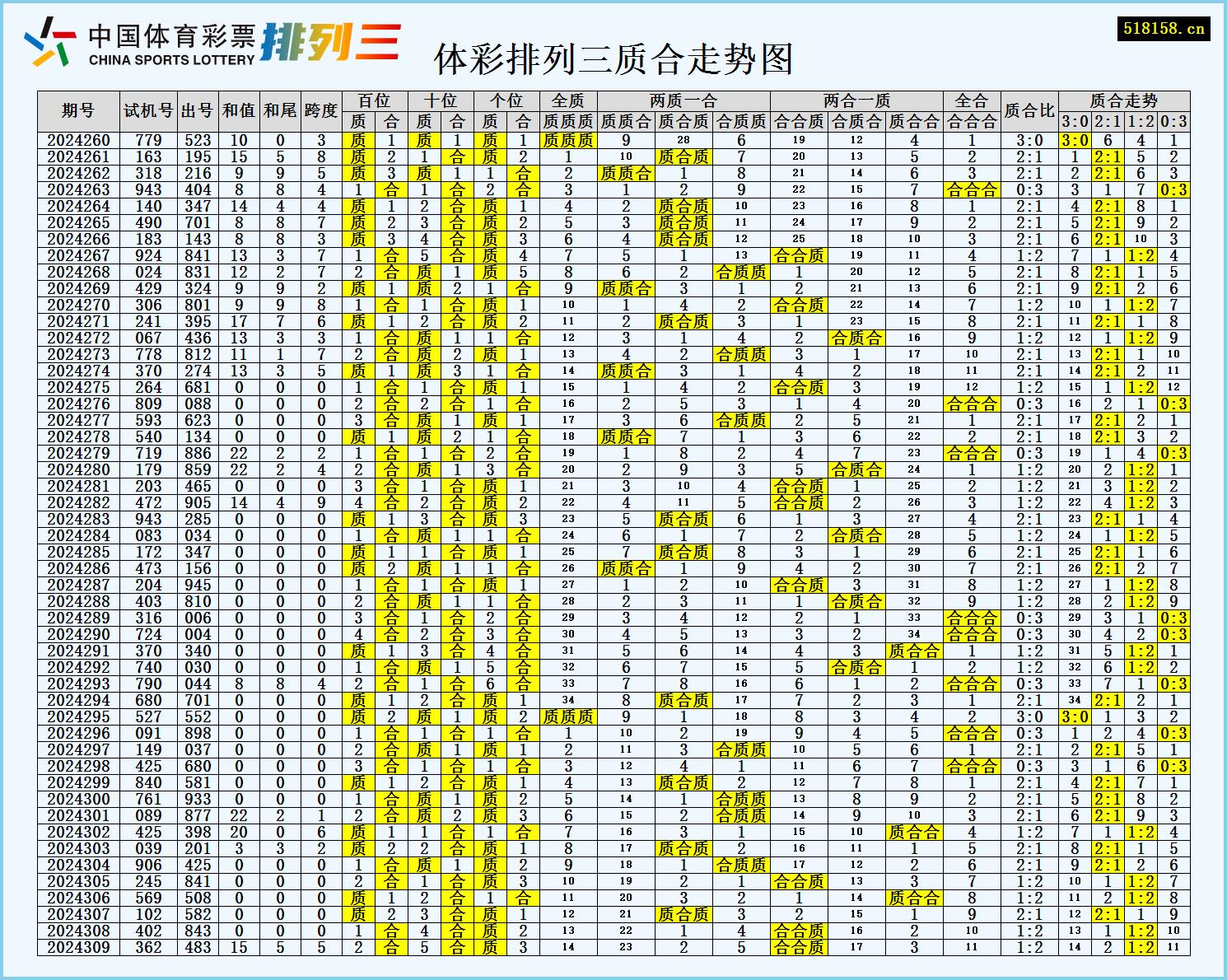Click 质合质 cell in row 2024261
Image resolution: width=1227 pixels, height=980 pixels.
coord(683,156)
